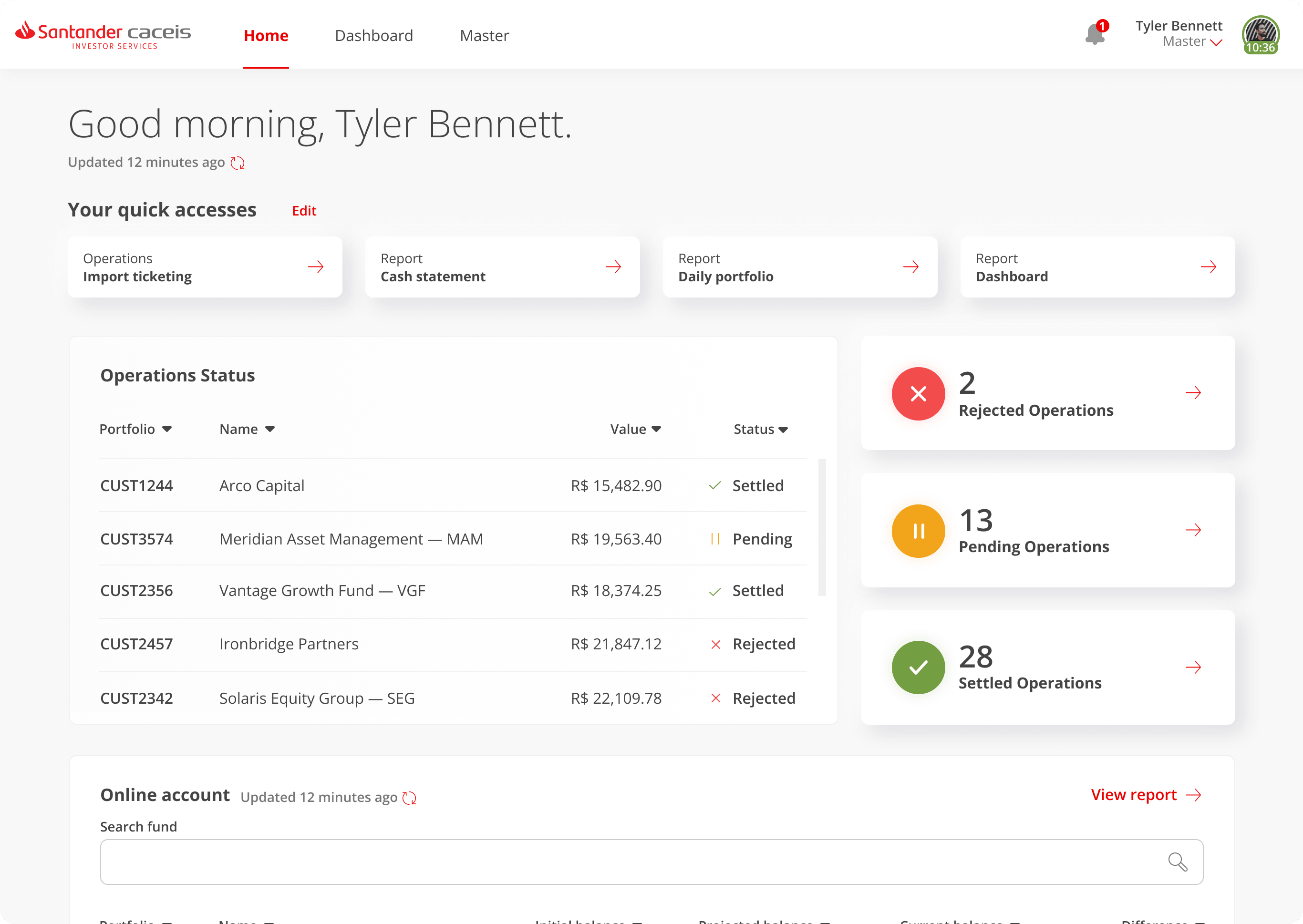Image resolution: width=1303 pixels, height=924 pixels.
Task: Open the Cash statement quick access arrow
Action: (613, 267)
